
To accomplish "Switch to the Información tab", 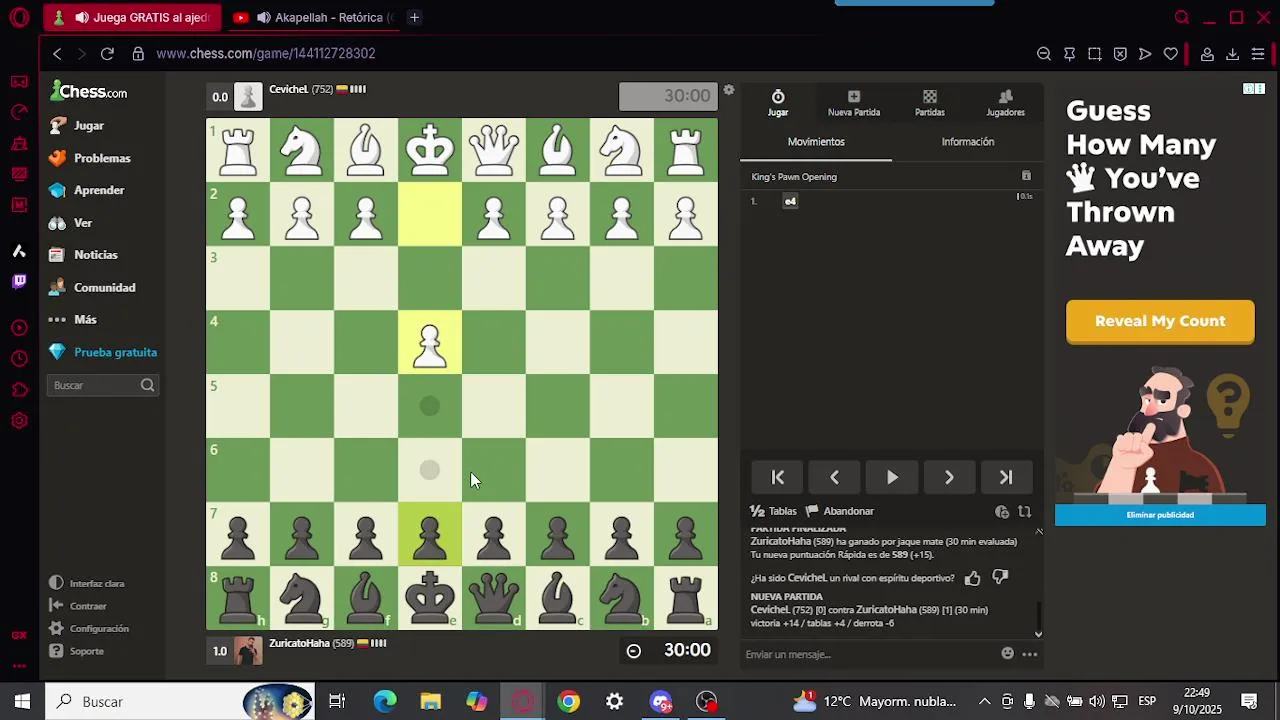I will point(968,142).
